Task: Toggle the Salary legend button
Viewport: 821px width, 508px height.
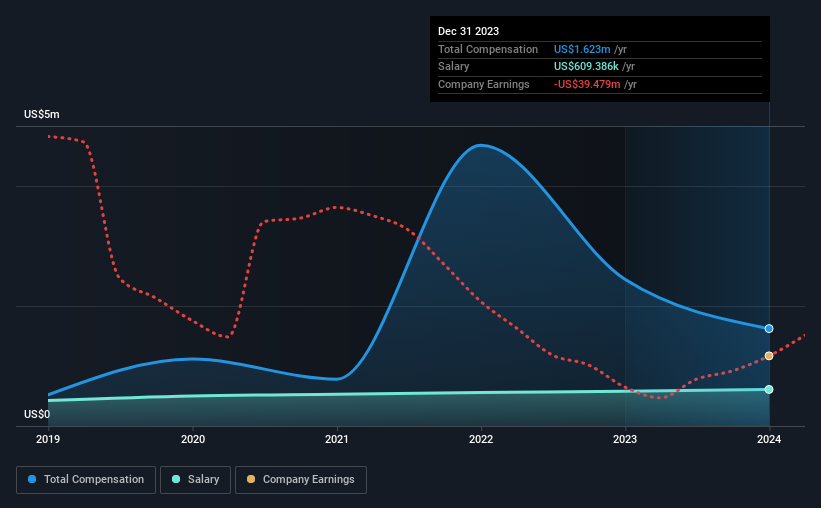Action: pos(195,480)
